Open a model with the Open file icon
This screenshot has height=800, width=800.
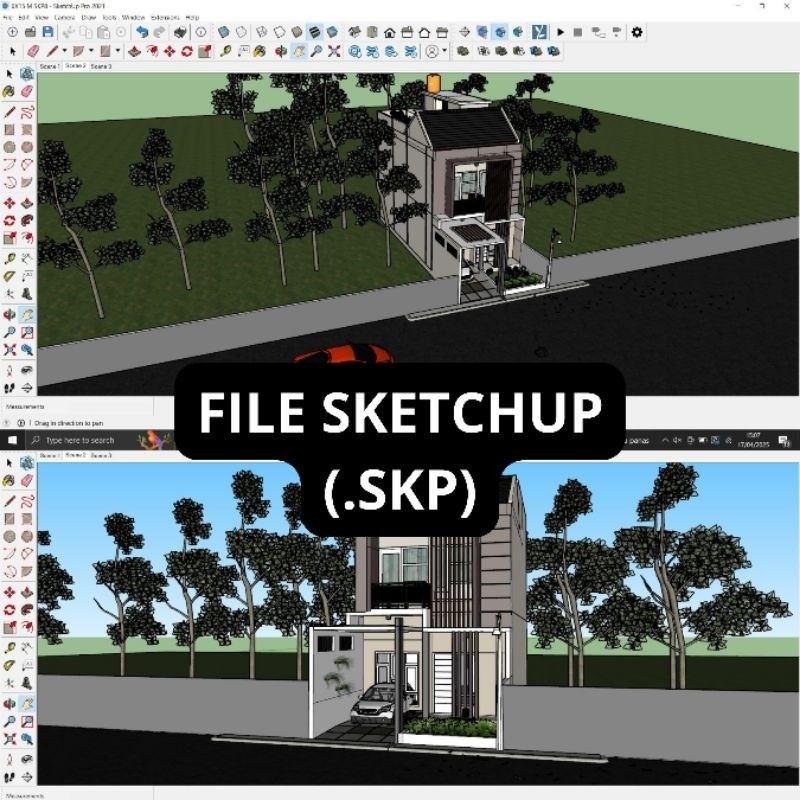click(x=30, y=32)
